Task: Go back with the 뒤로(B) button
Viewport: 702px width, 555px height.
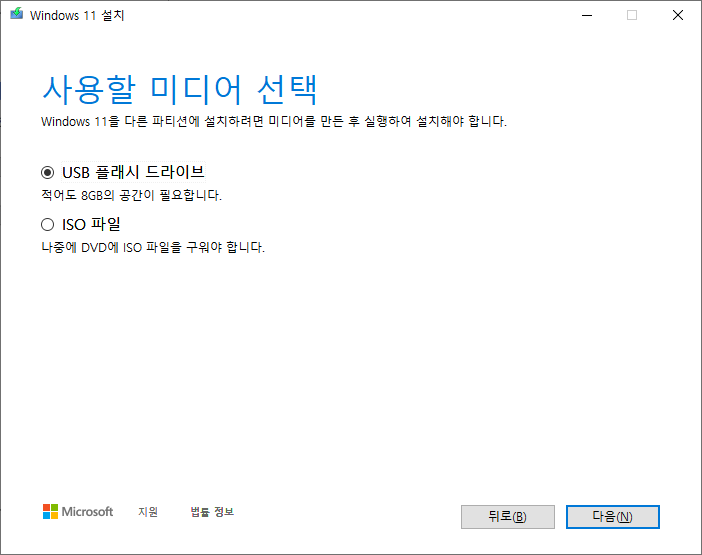Action: coord(508,517)
